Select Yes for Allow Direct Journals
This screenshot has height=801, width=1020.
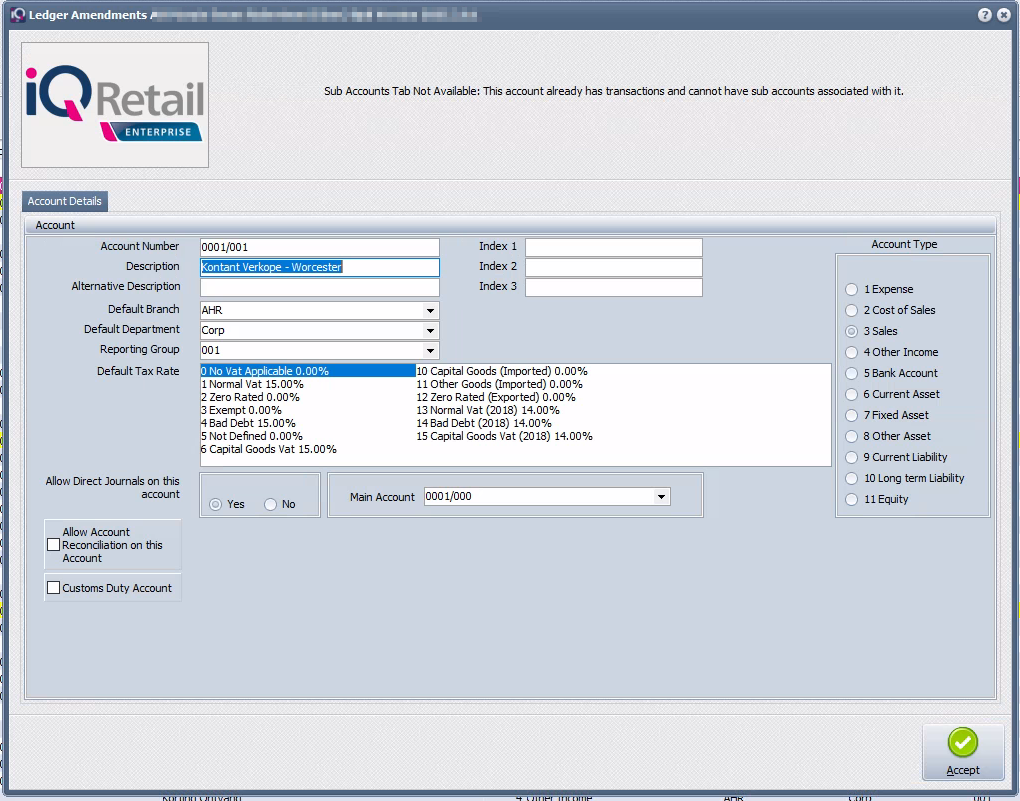click(x=215, y=504)
